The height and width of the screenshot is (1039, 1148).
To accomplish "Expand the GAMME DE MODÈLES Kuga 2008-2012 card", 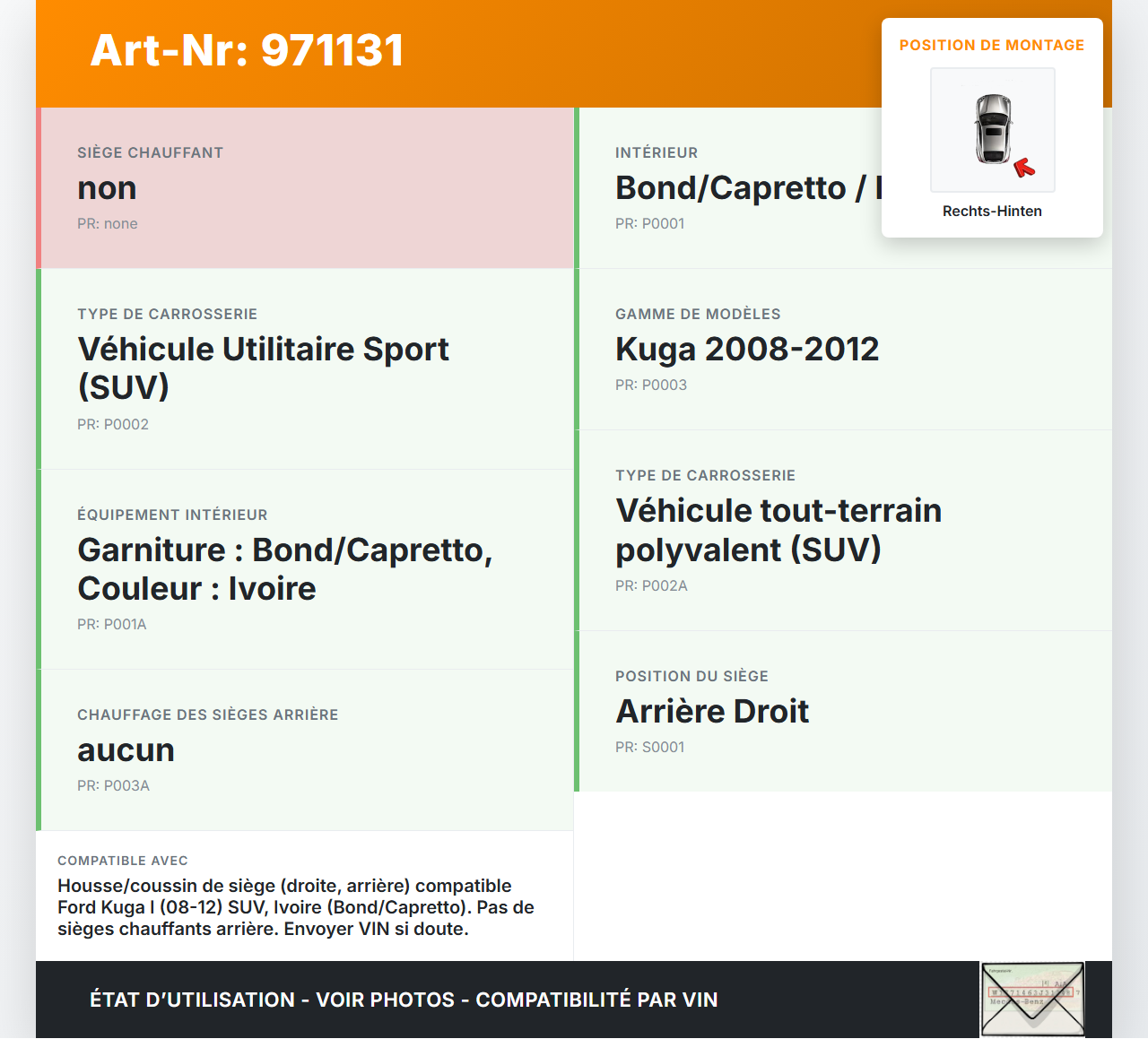I will [845, 348].
